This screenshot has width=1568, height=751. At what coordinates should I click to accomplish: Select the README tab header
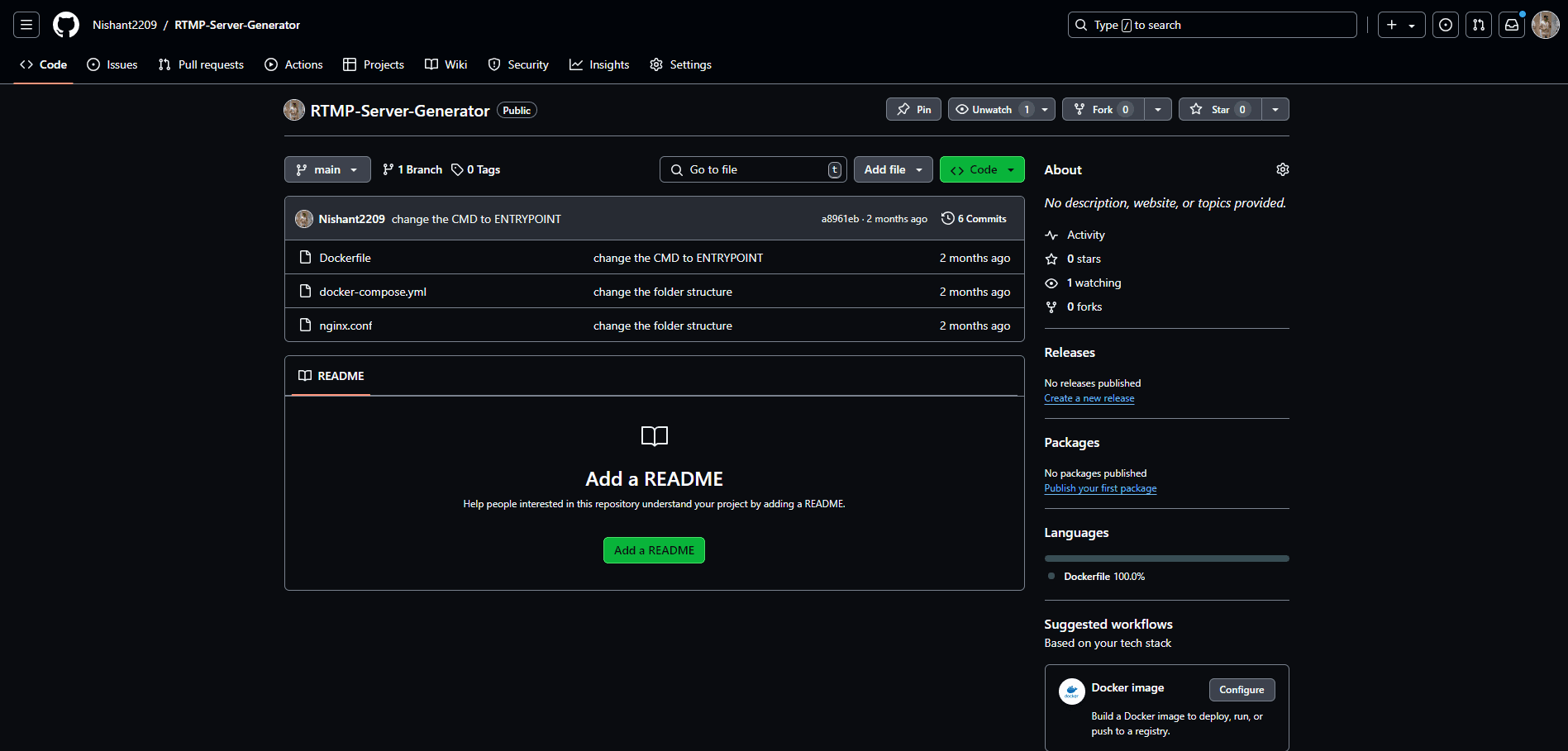[331, 376]
